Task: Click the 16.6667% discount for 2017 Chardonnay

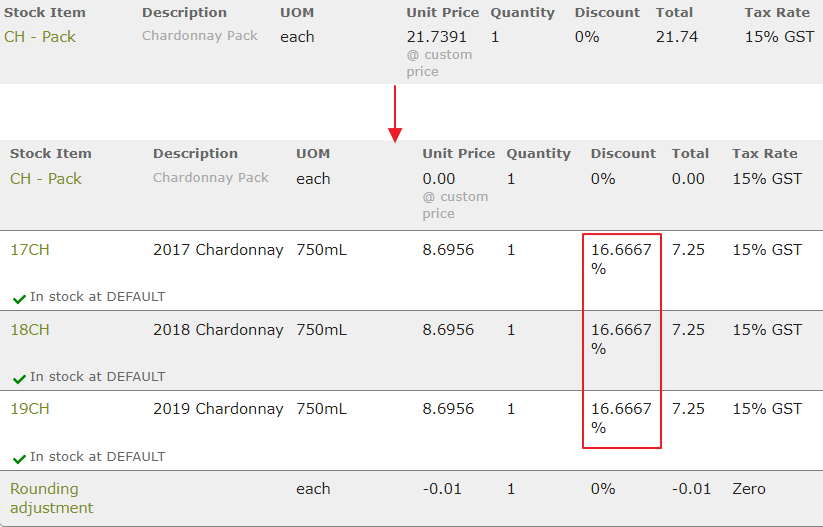Action: (x=621, y=259)
